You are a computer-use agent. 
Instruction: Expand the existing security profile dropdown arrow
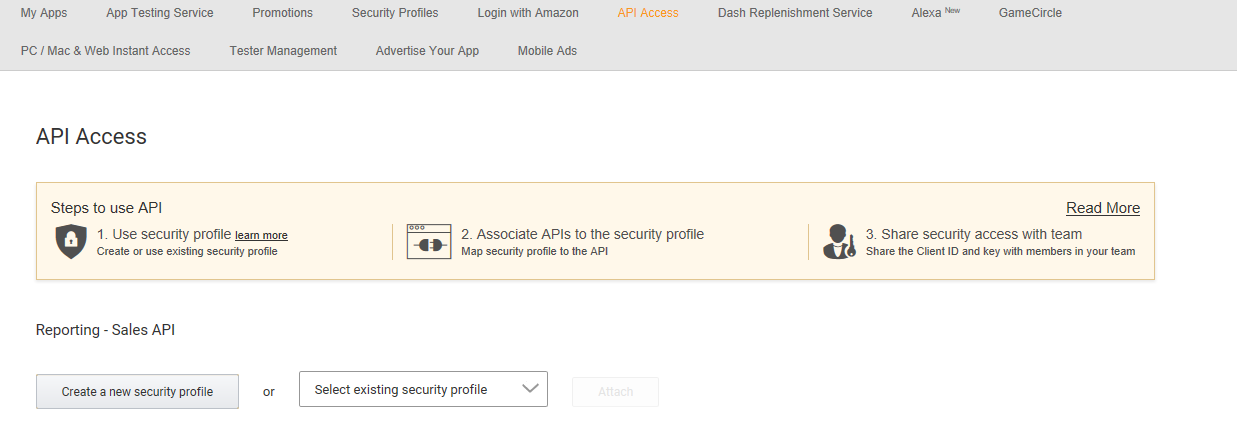[530, 389]
